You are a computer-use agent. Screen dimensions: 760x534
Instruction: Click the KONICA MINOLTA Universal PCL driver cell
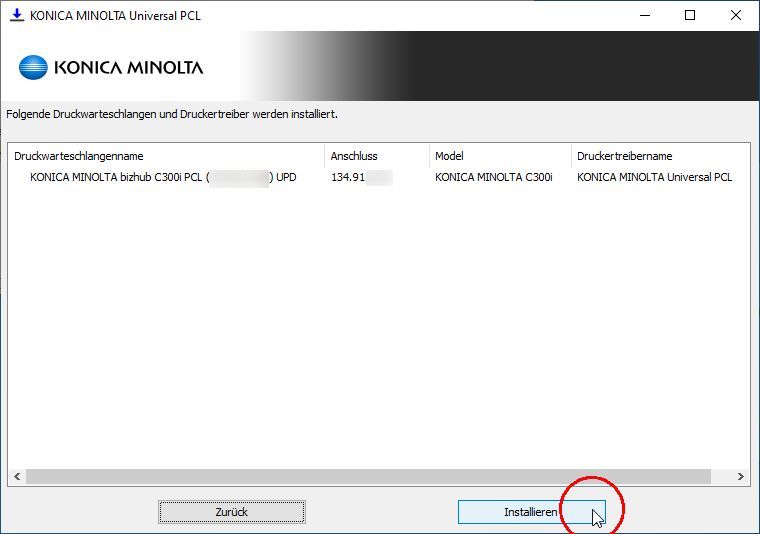(x=654, y=177)
